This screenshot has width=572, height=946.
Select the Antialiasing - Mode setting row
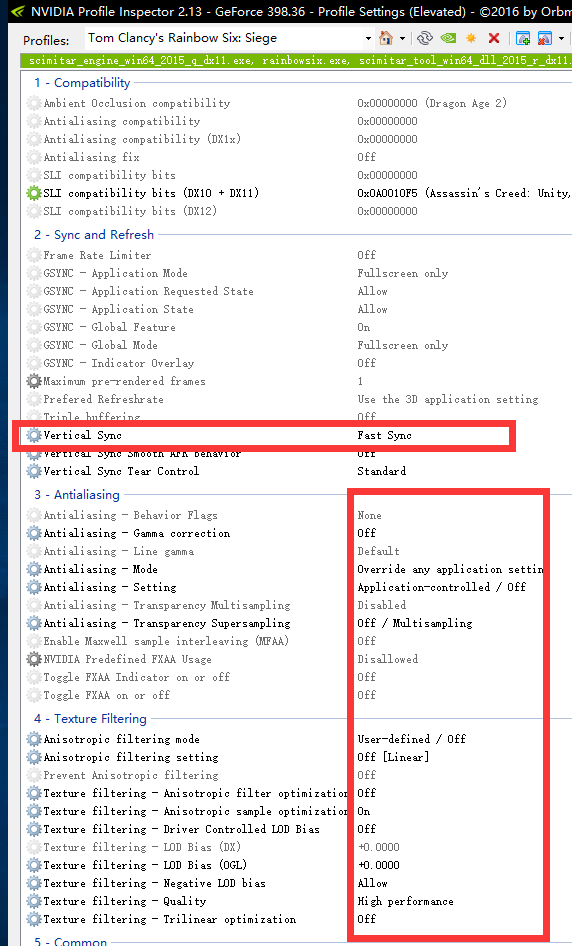[x=298, y=569]
